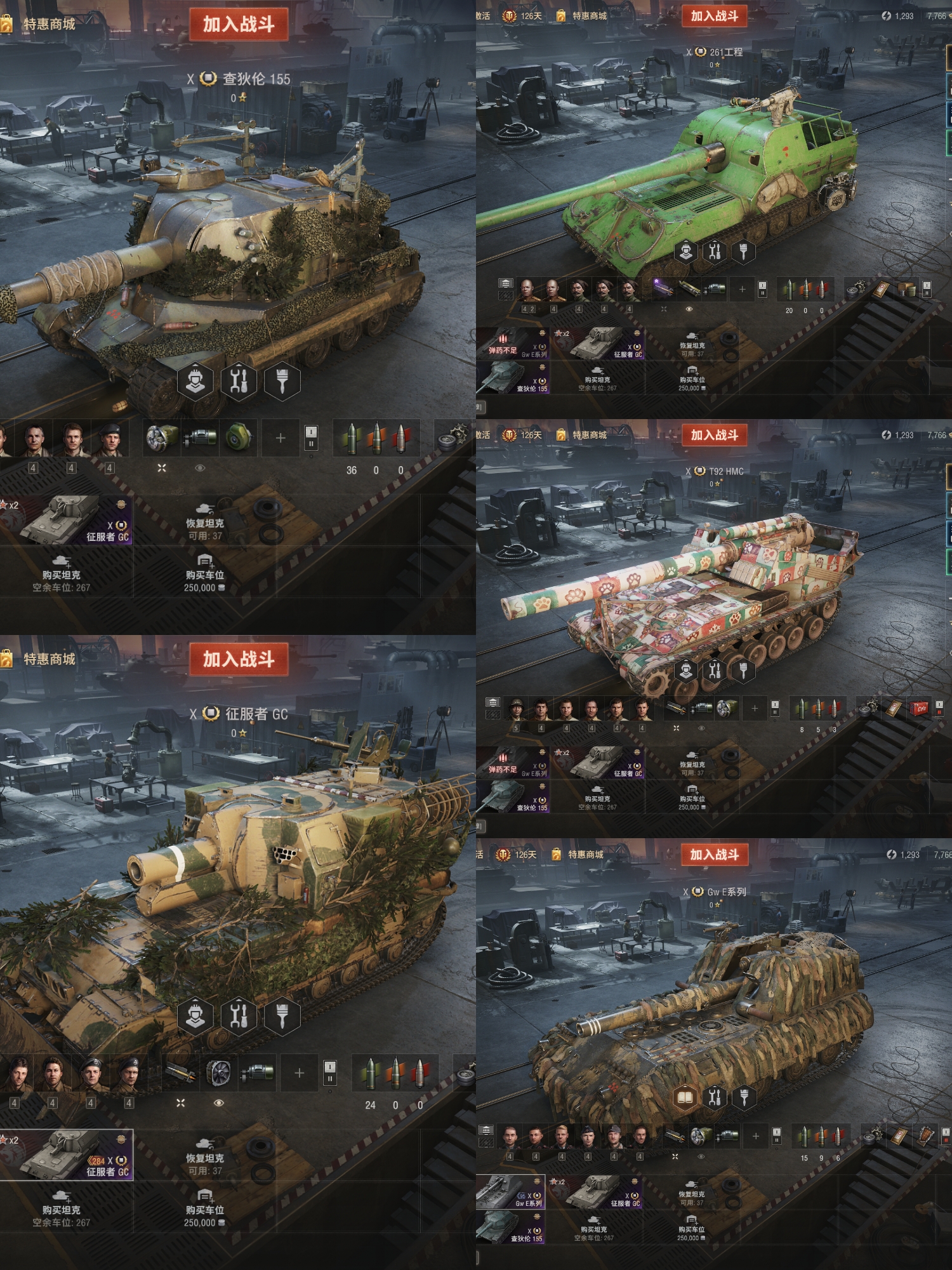This screenshot has height=1270, width=952.
Task: Click 加入战斗 button above T92 HMC
Action: [x=715, y=435]
